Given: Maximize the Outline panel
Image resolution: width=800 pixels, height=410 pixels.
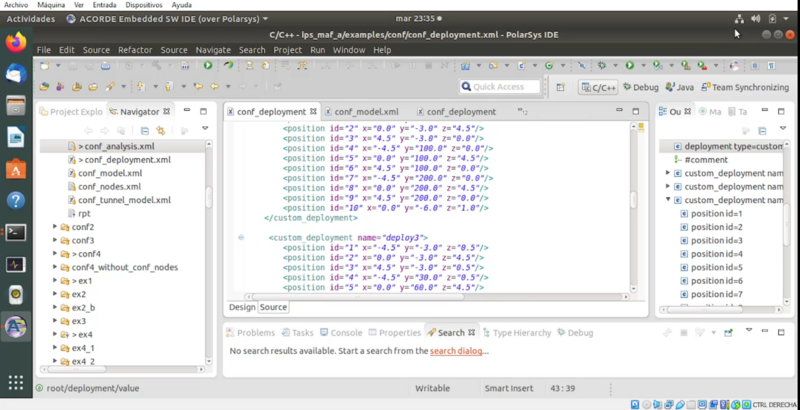Looking at the screenshot, I should 781,111.
